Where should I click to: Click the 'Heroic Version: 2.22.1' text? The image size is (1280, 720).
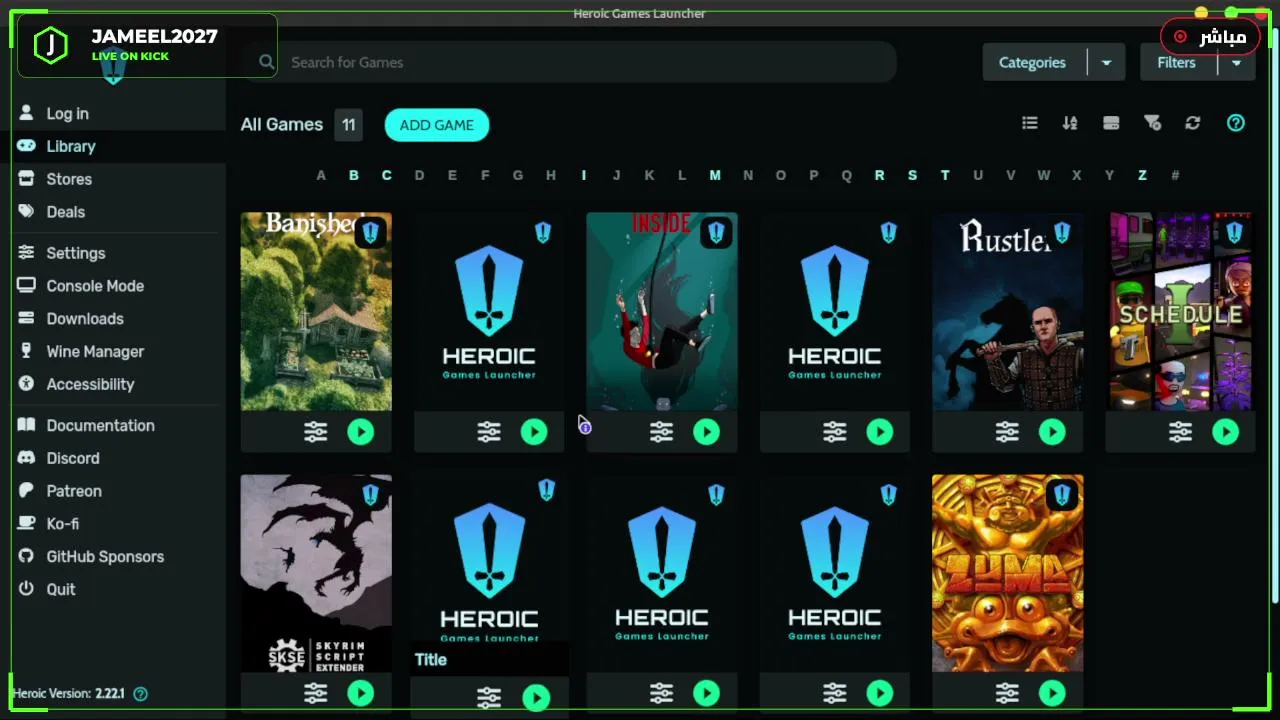click(68, 694)
